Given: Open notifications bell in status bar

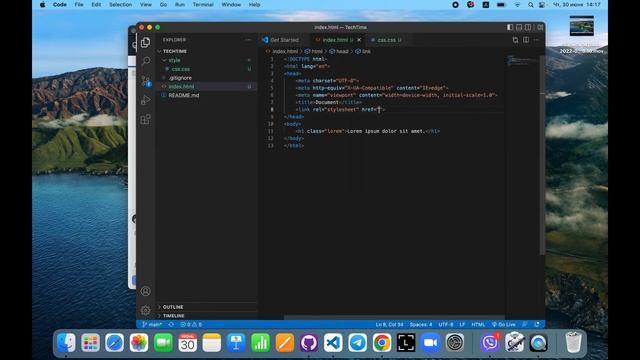Looking at the screenshot, I should click(x=537, y=324).
